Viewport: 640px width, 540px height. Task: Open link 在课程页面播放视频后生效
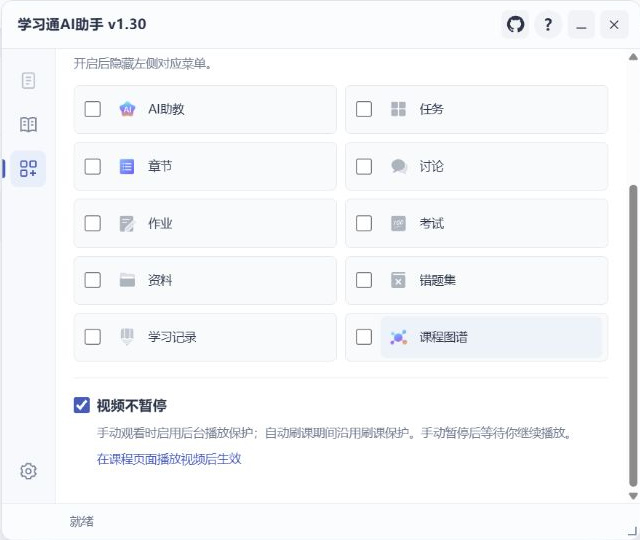[x=169, y=459]
